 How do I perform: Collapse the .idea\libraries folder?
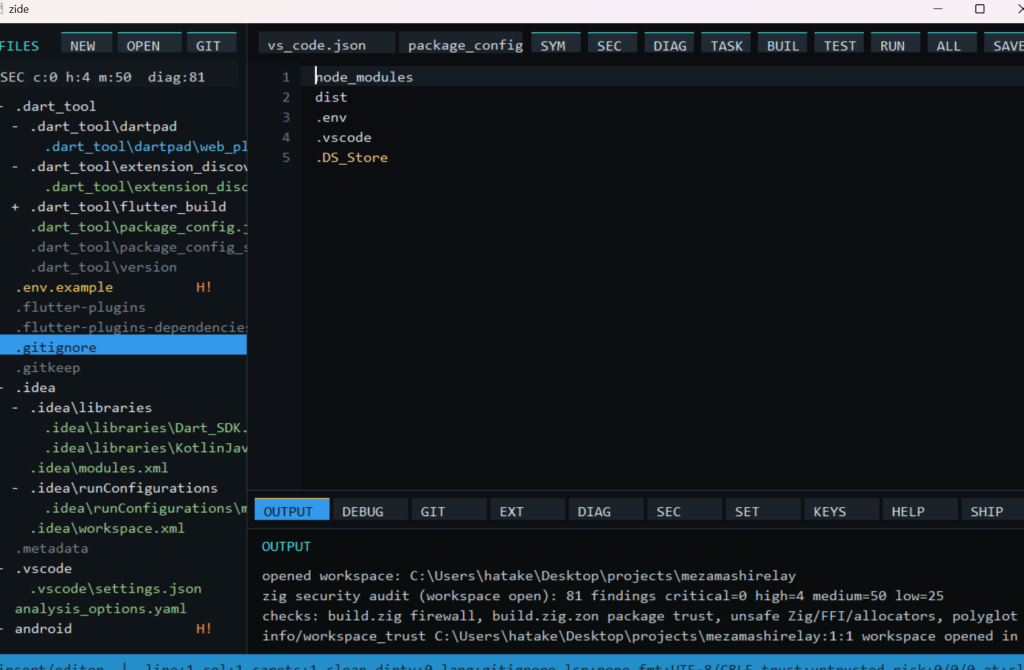click(15, 408)
